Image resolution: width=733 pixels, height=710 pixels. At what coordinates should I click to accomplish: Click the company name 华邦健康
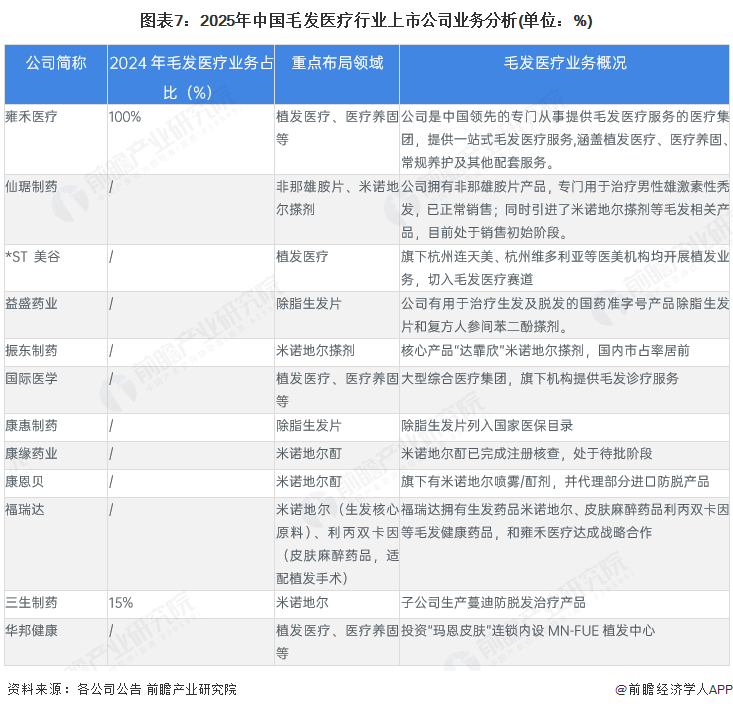[31, 631]
